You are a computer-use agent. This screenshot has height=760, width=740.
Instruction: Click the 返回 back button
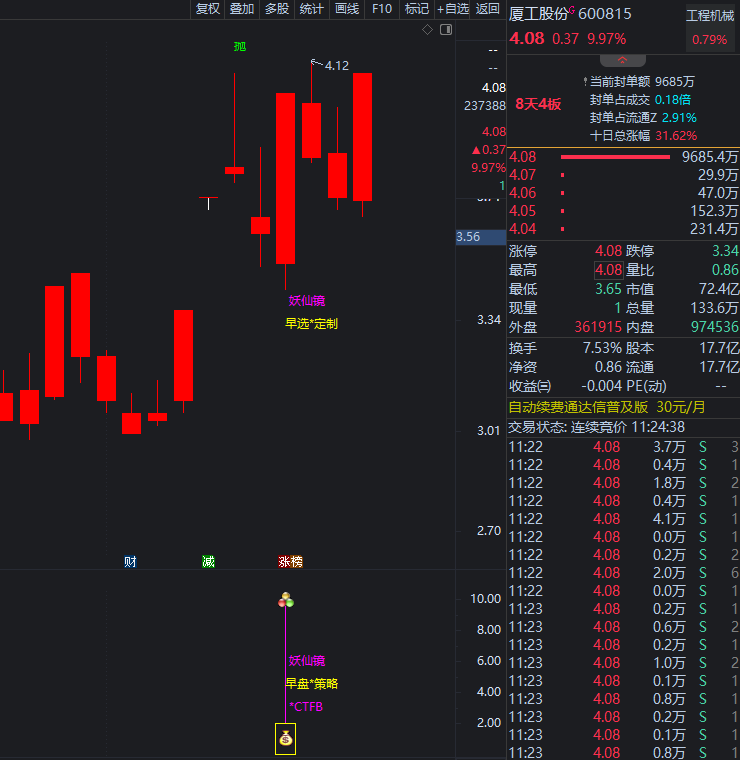pos(487,9)
